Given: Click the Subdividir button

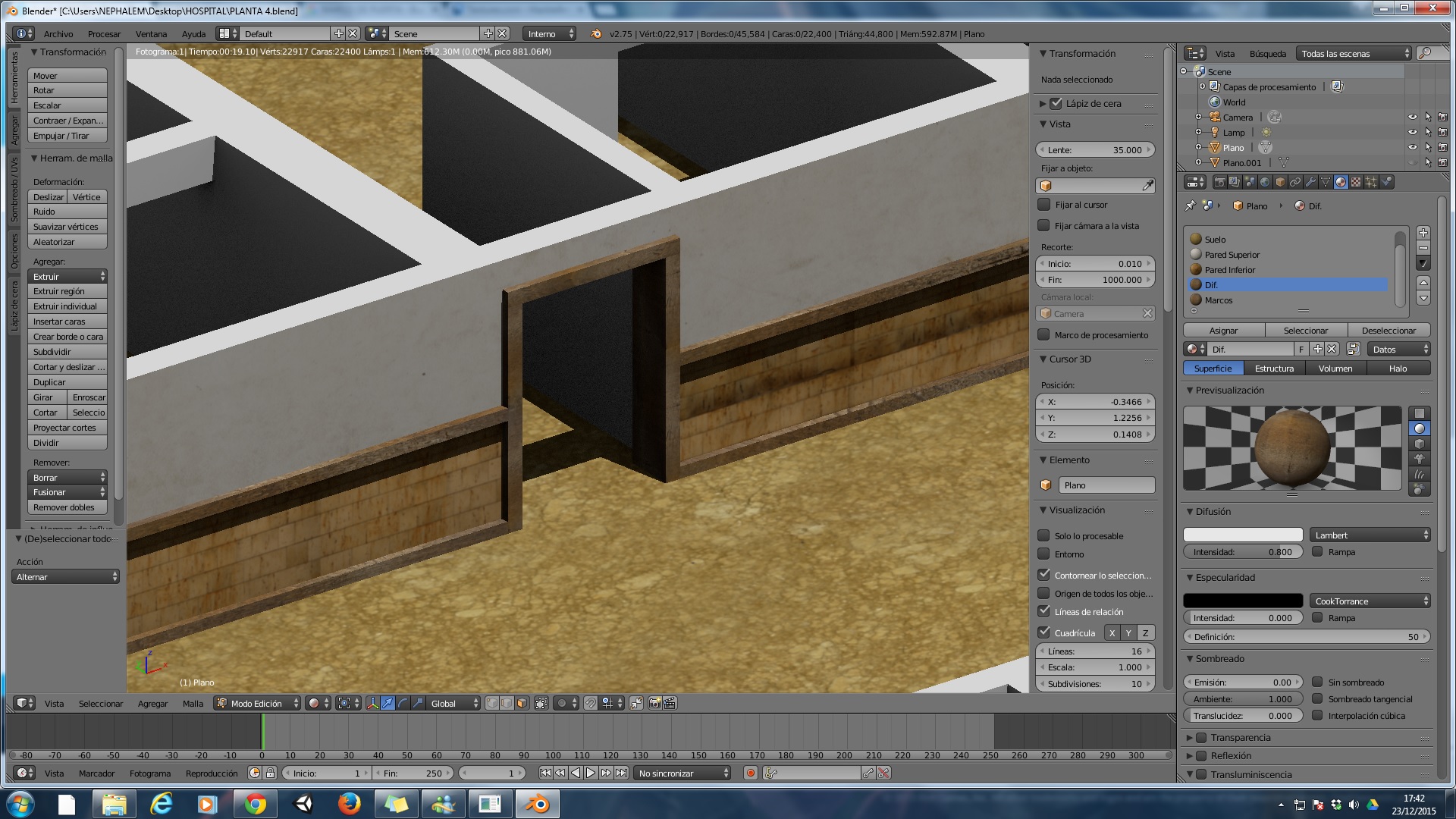Looking at the screenshot, I should [67, 352].
